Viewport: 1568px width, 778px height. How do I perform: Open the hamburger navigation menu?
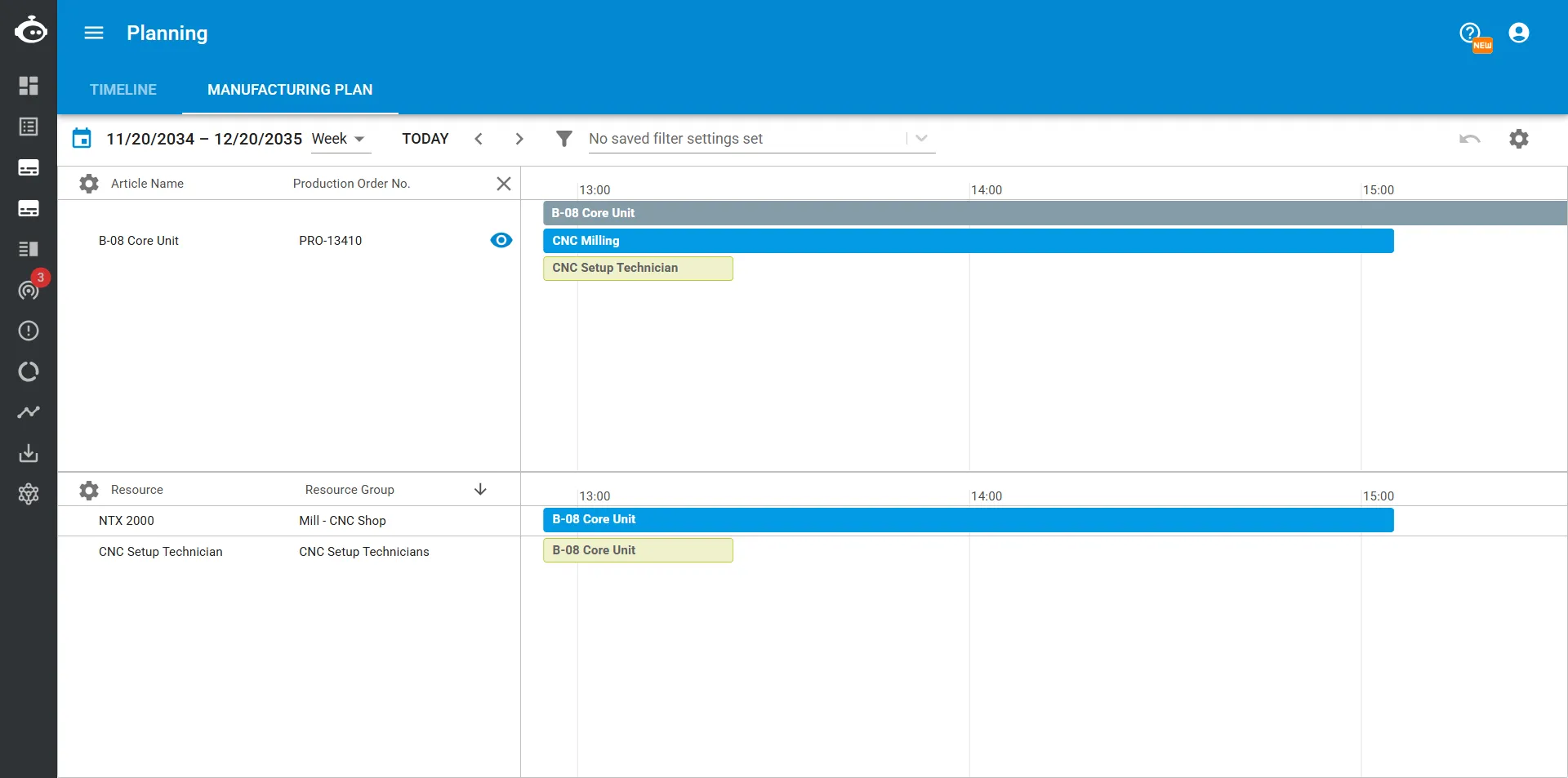coord(94,33)
